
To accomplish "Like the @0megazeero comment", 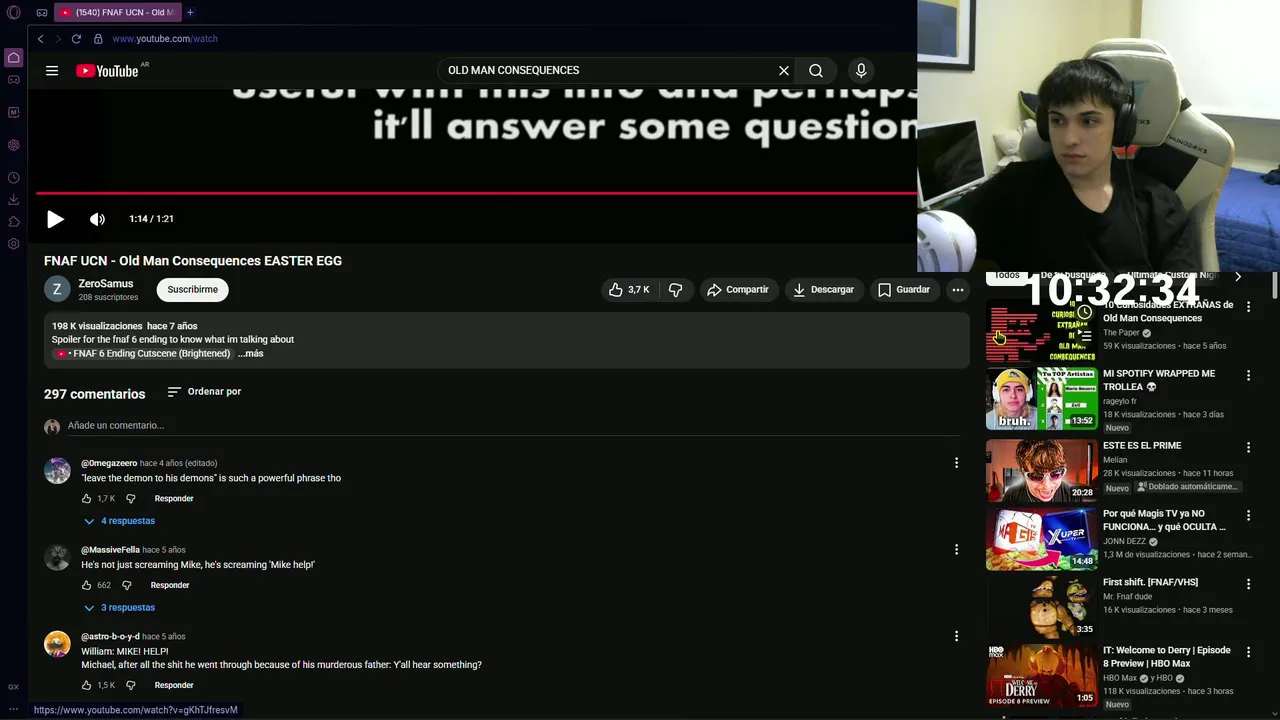I will pos(86,498).
